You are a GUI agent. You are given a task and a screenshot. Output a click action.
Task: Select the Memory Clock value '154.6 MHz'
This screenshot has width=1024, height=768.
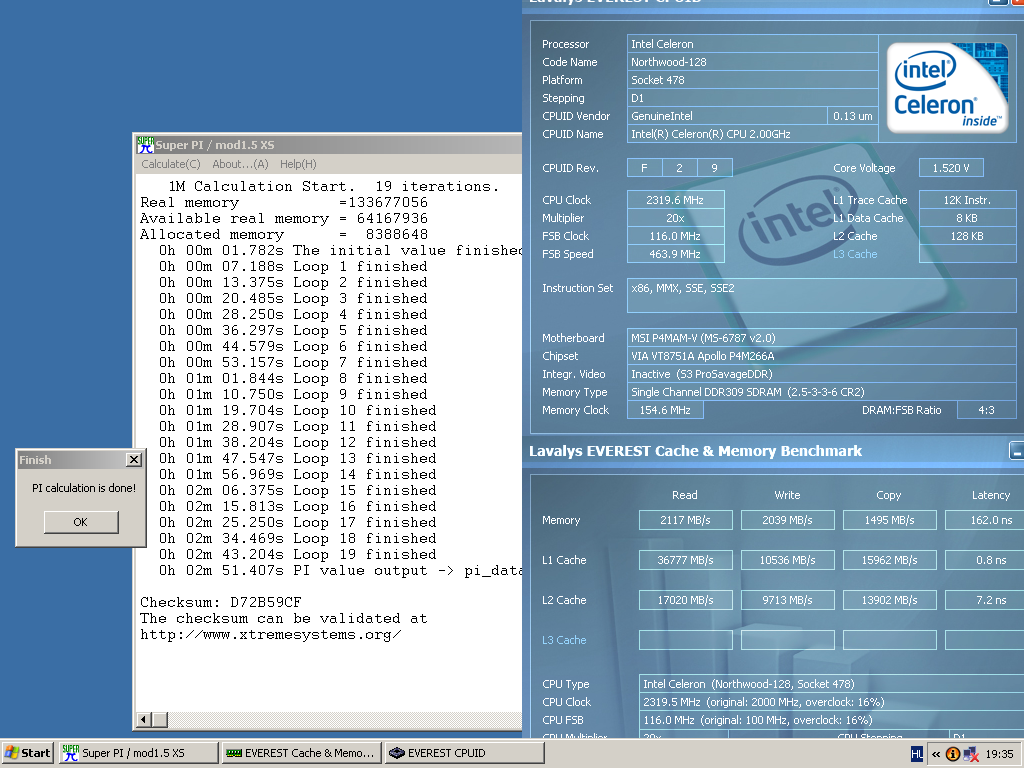coord(665,410)
